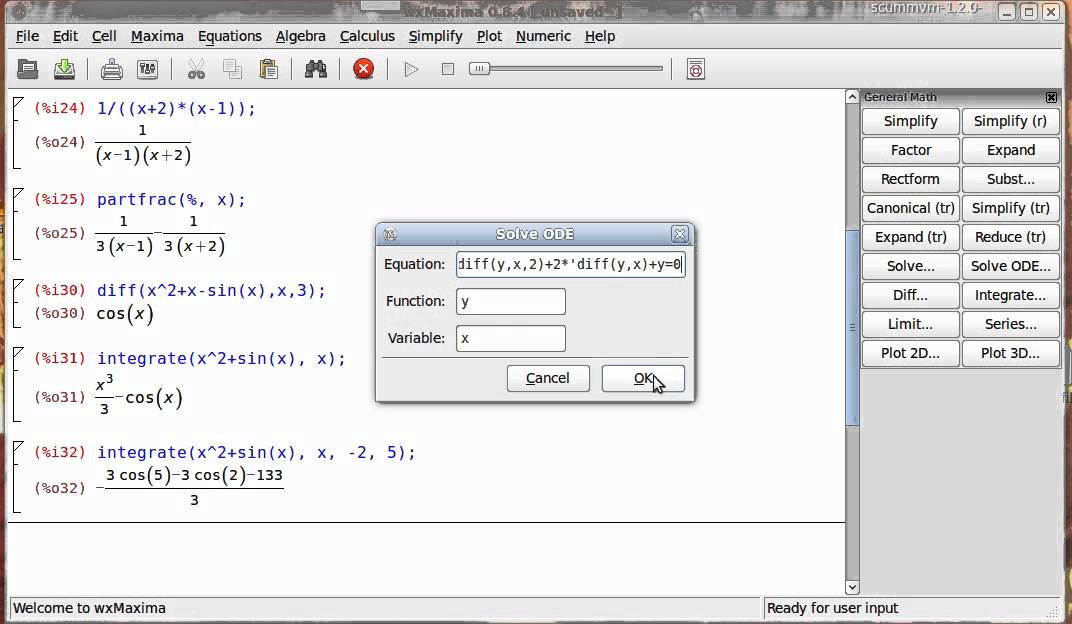Click the Variable input field

[x=511, y=338]
